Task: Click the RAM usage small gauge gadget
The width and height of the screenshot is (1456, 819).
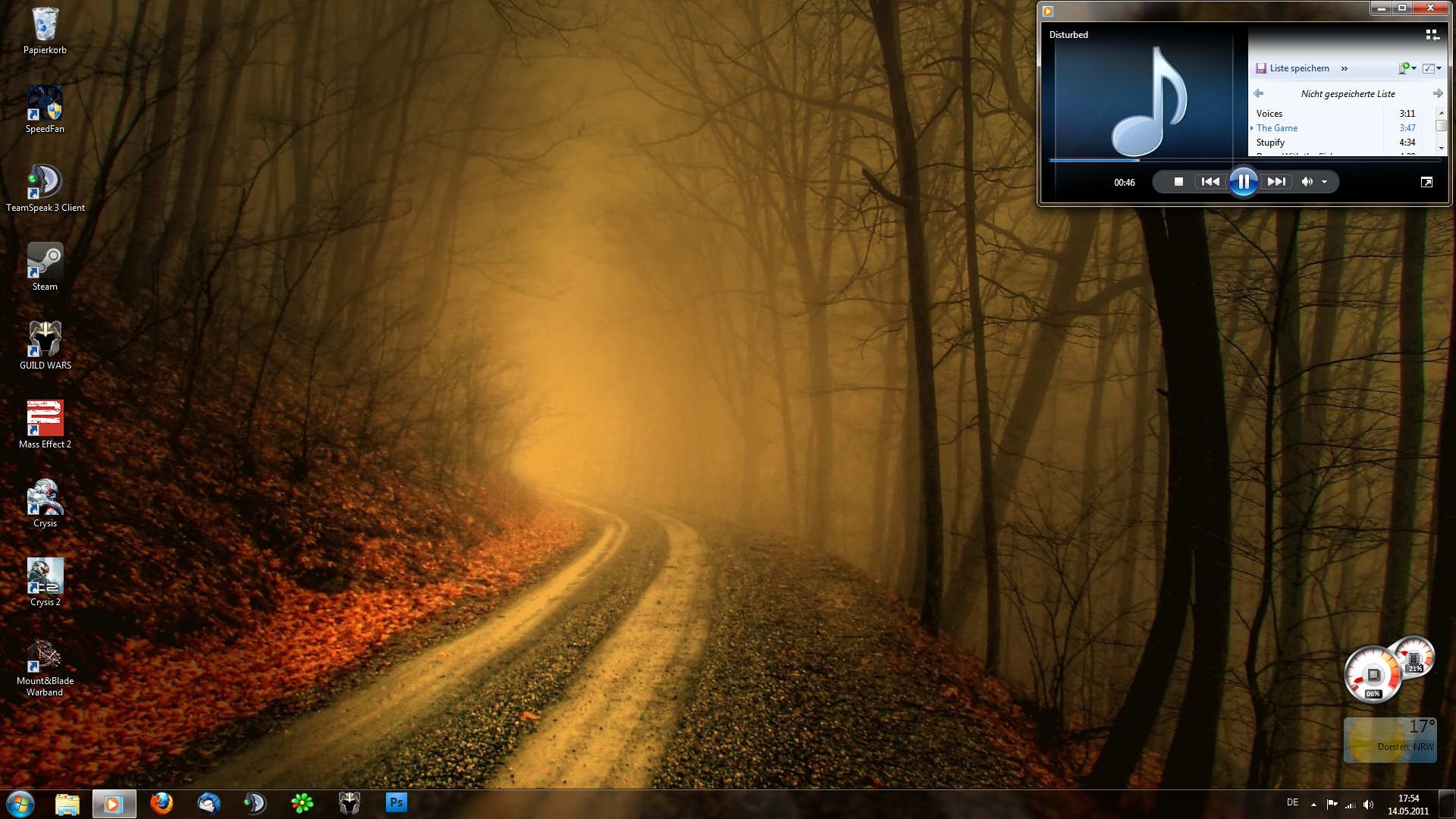Action: tap(1414, 657)
